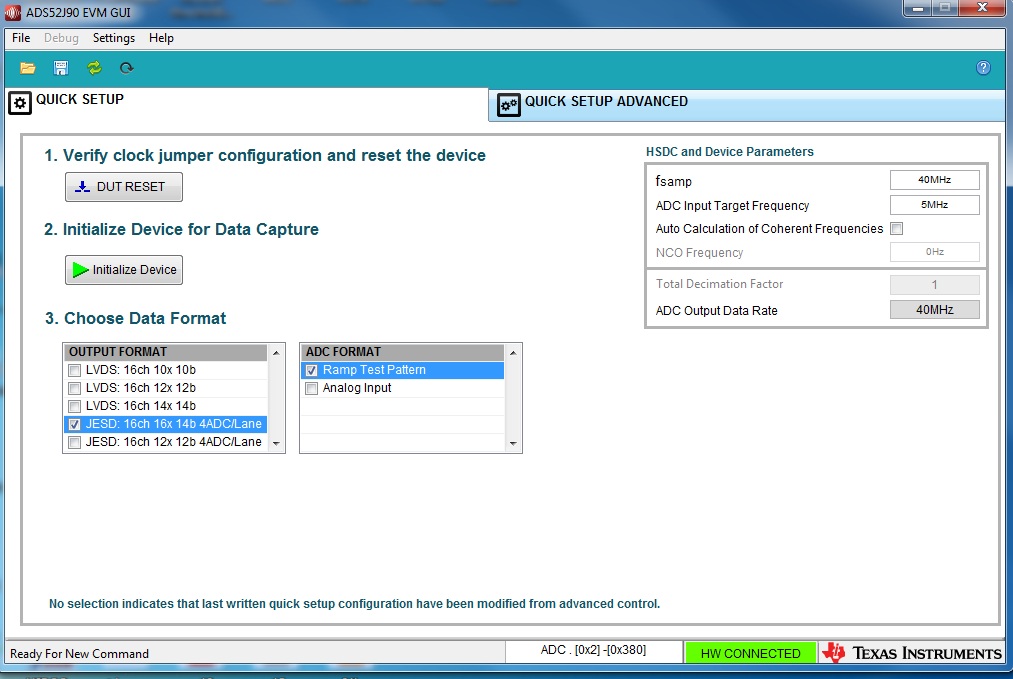The image size is (1013, 679).
Task: Click the '3. Choose Data Format' heading
Action: pos(136,319)
